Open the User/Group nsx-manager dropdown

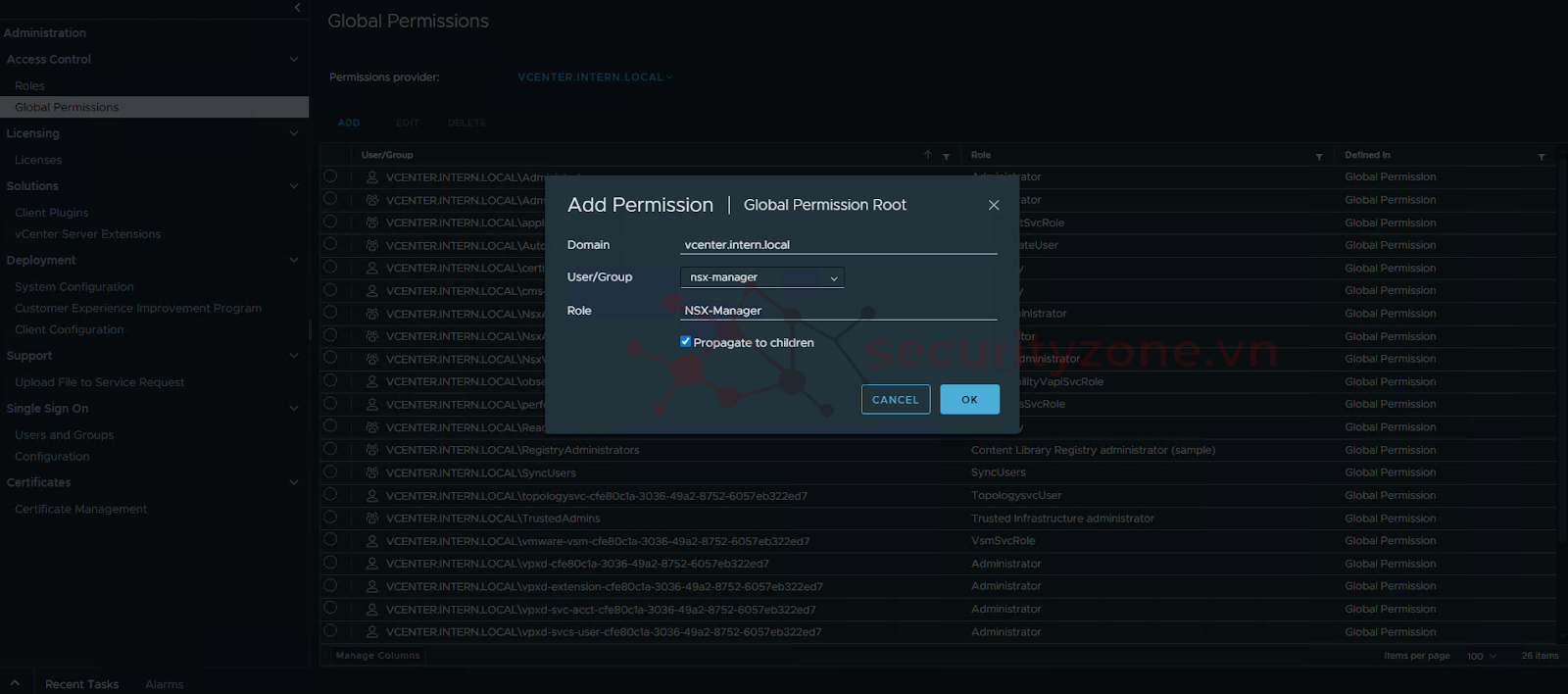click(761, 277)
